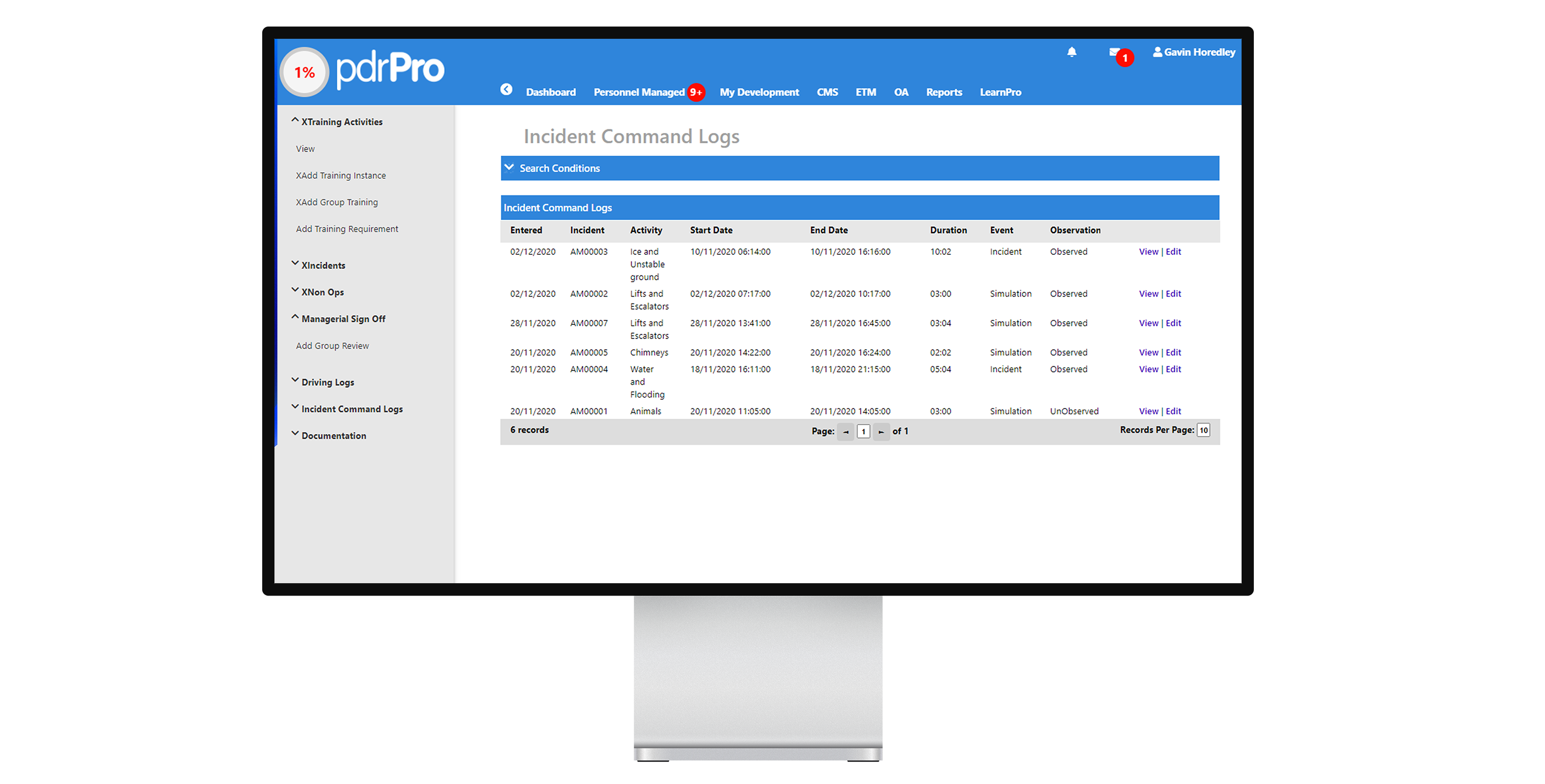The width and height of the screenshot is (1545, 784).
Task: View the AM00004 Water and Flooding log
Action: coord(1148,369)
